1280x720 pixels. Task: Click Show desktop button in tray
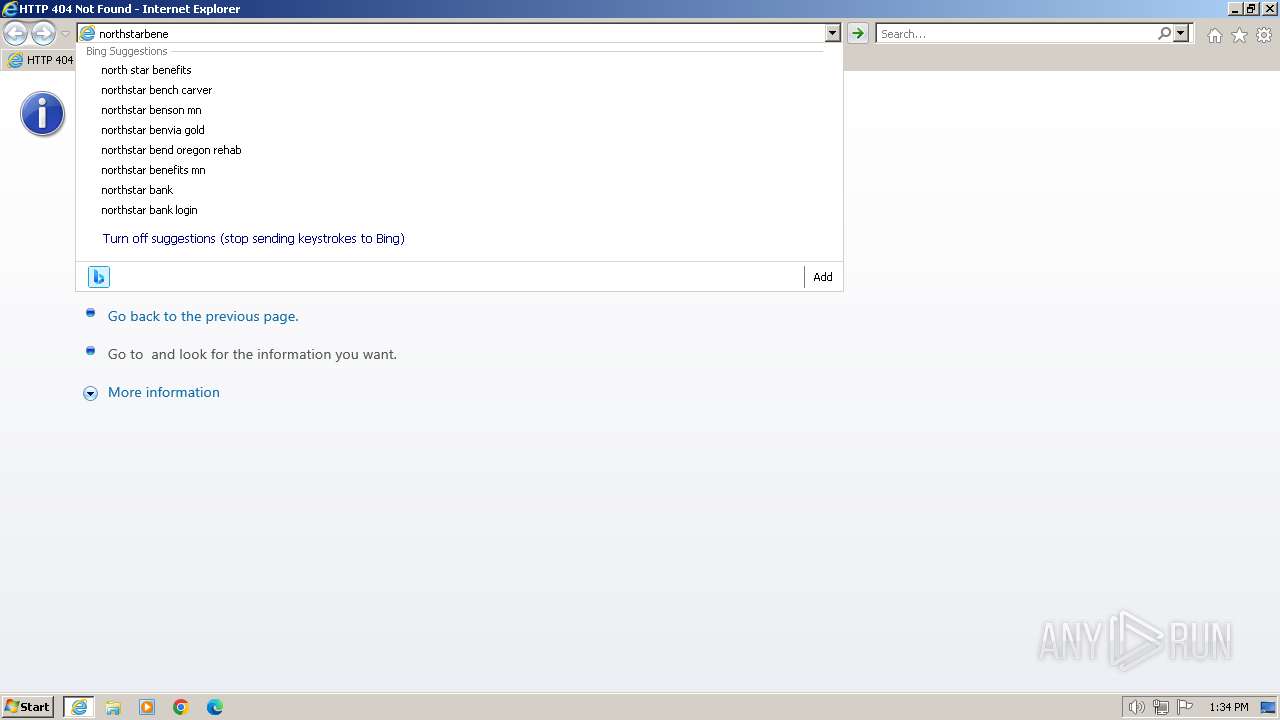1268,707
